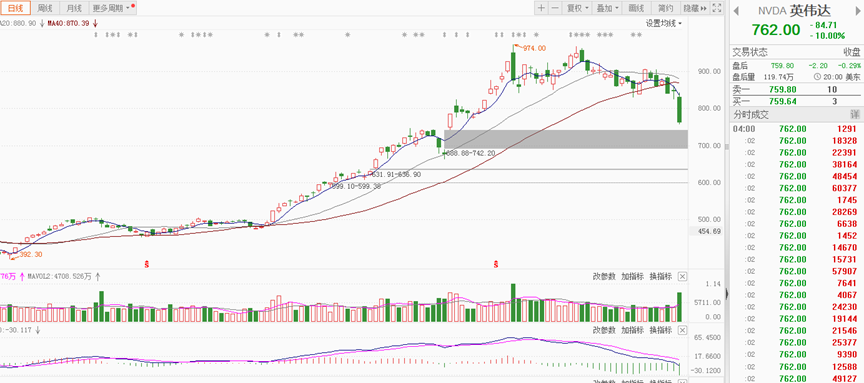
Task: Close the MACD indicator panel
Action: [x=682, y=330]
